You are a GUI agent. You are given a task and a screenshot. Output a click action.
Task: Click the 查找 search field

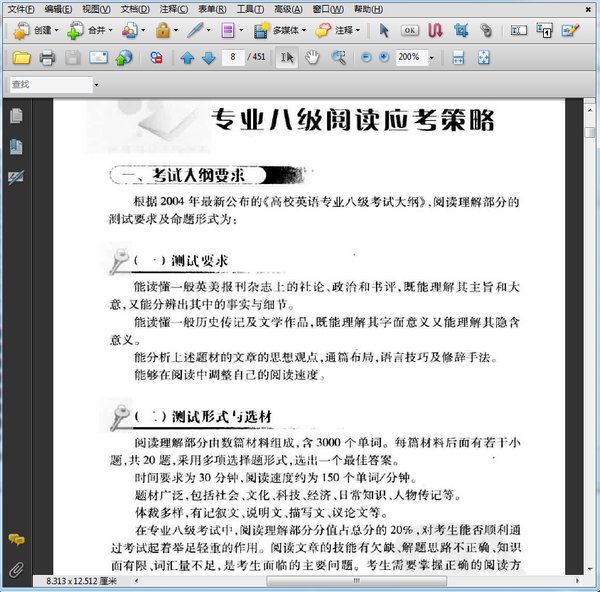click(51, 84)
